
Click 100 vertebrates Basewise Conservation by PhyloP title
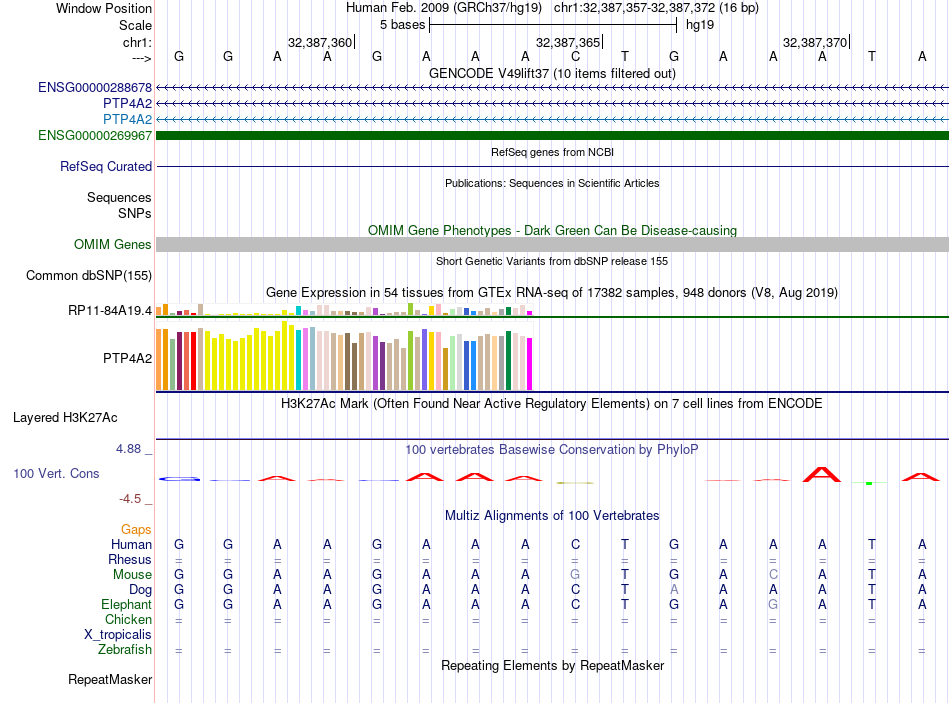coord(552,450)
